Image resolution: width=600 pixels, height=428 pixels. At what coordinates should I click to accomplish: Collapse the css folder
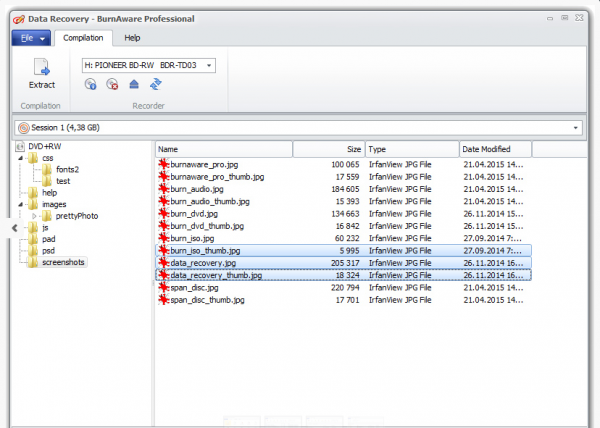[21, 158]
